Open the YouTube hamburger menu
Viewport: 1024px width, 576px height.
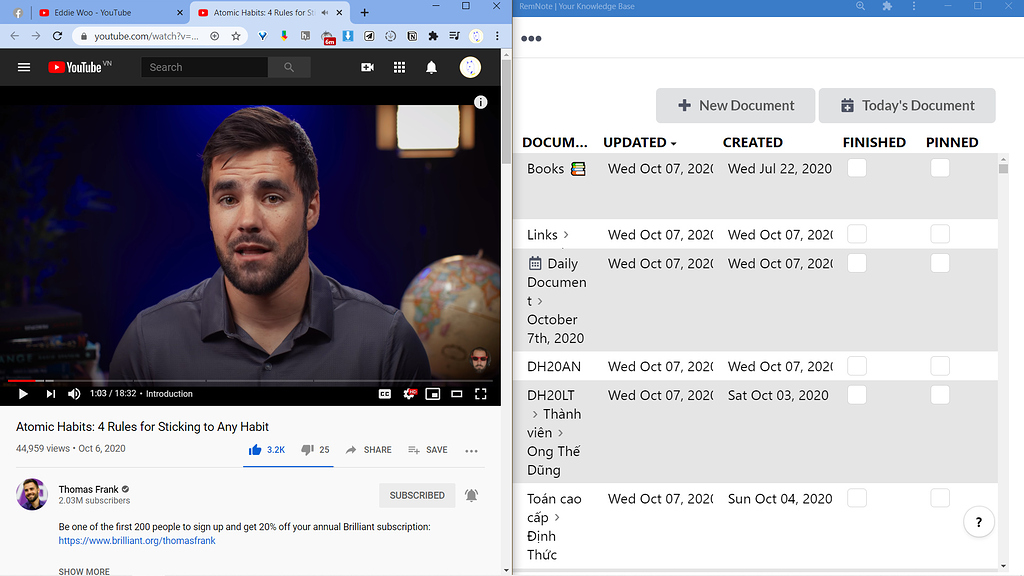coord(24,67)
